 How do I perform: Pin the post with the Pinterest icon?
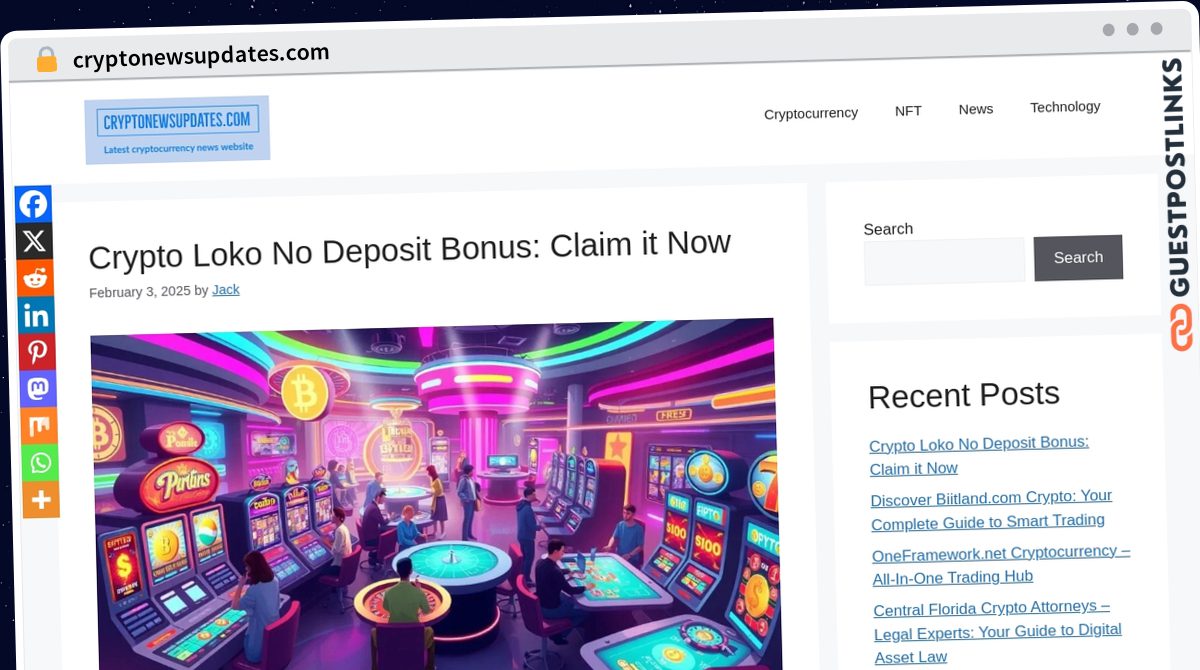click(x=37, y=352)
